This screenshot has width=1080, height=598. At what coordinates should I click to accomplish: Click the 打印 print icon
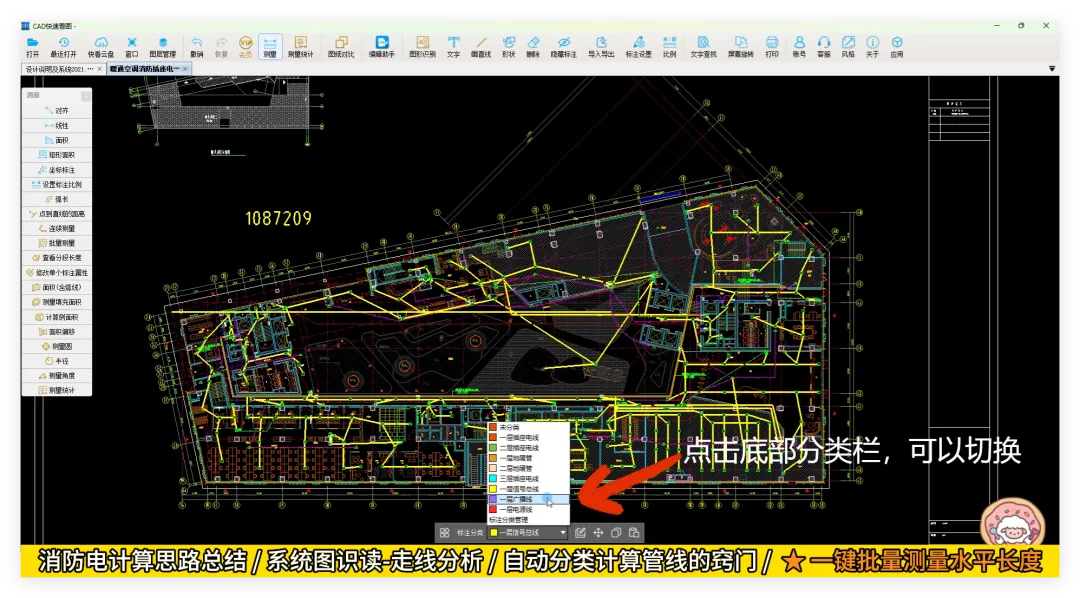[x=772, y=47]
